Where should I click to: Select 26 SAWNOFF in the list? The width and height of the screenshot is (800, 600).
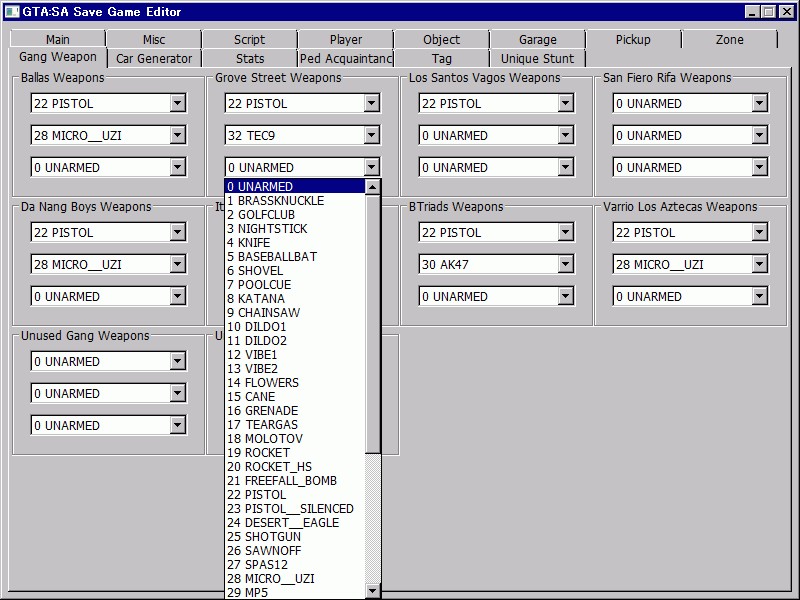[295, 551]
